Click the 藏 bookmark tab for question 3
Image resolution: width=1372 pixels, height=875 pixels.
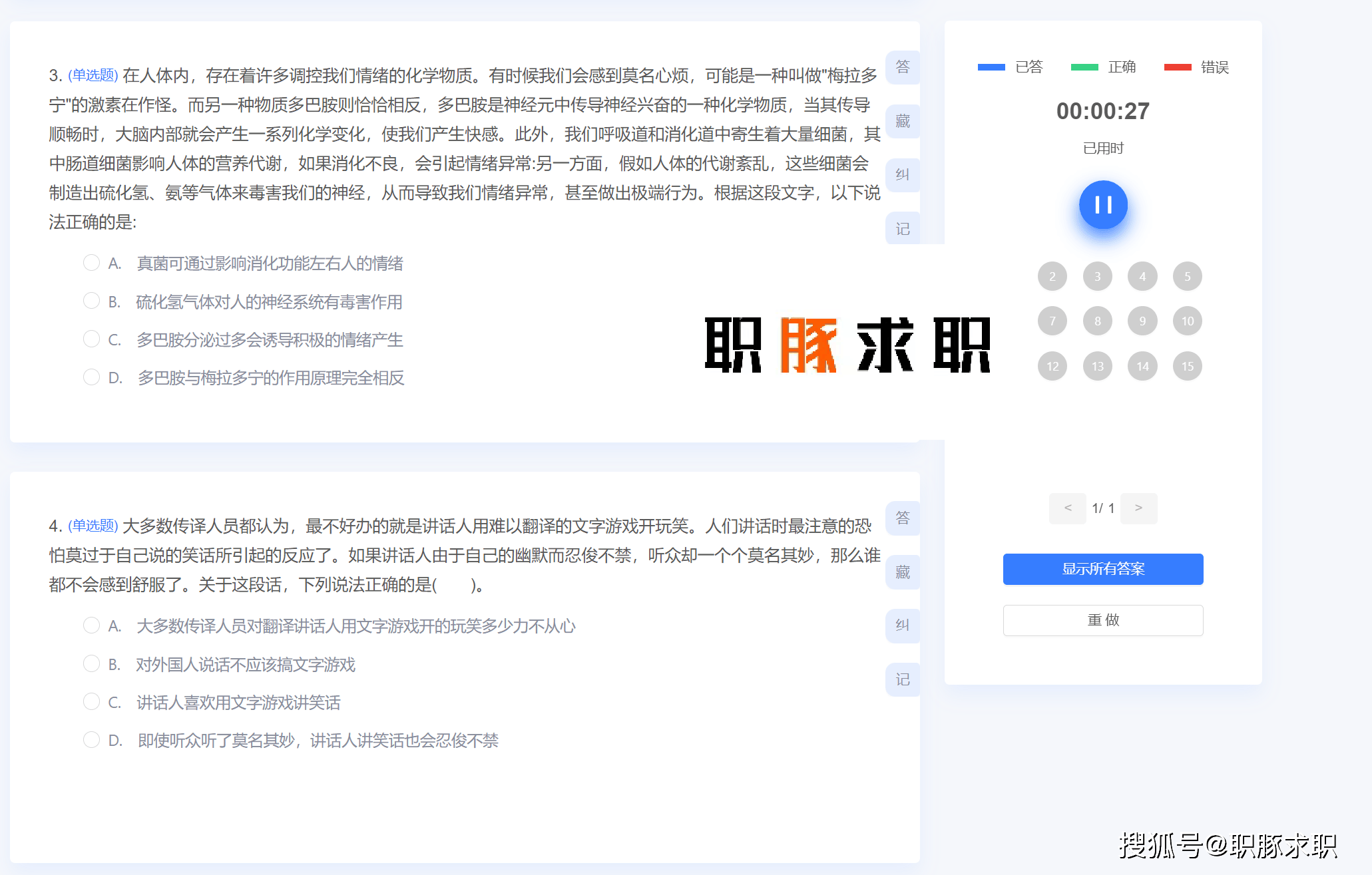[902, 121]
